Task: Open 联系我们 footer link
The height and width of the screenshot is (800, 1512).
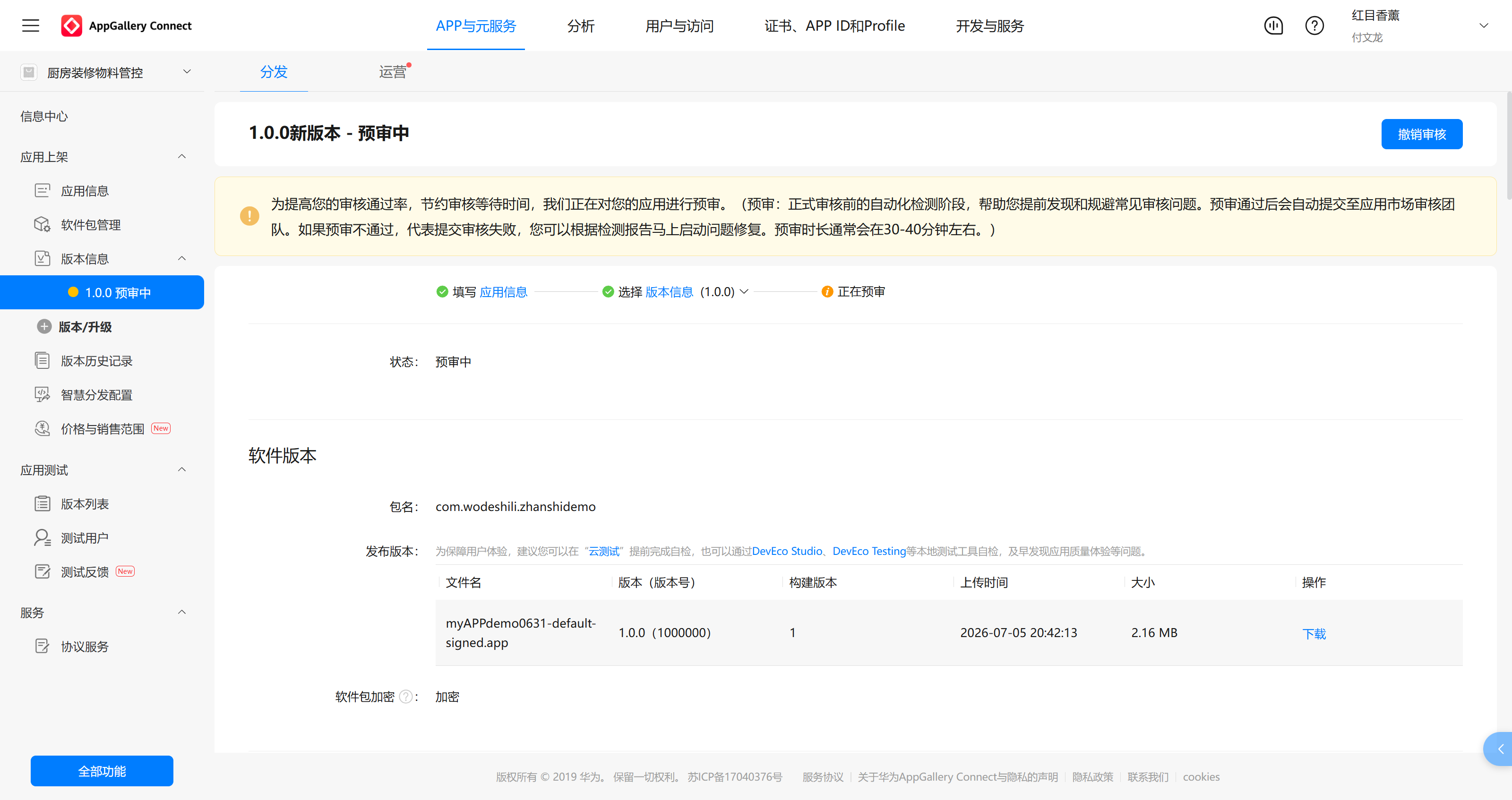Action: click(x=1148, y=776)
